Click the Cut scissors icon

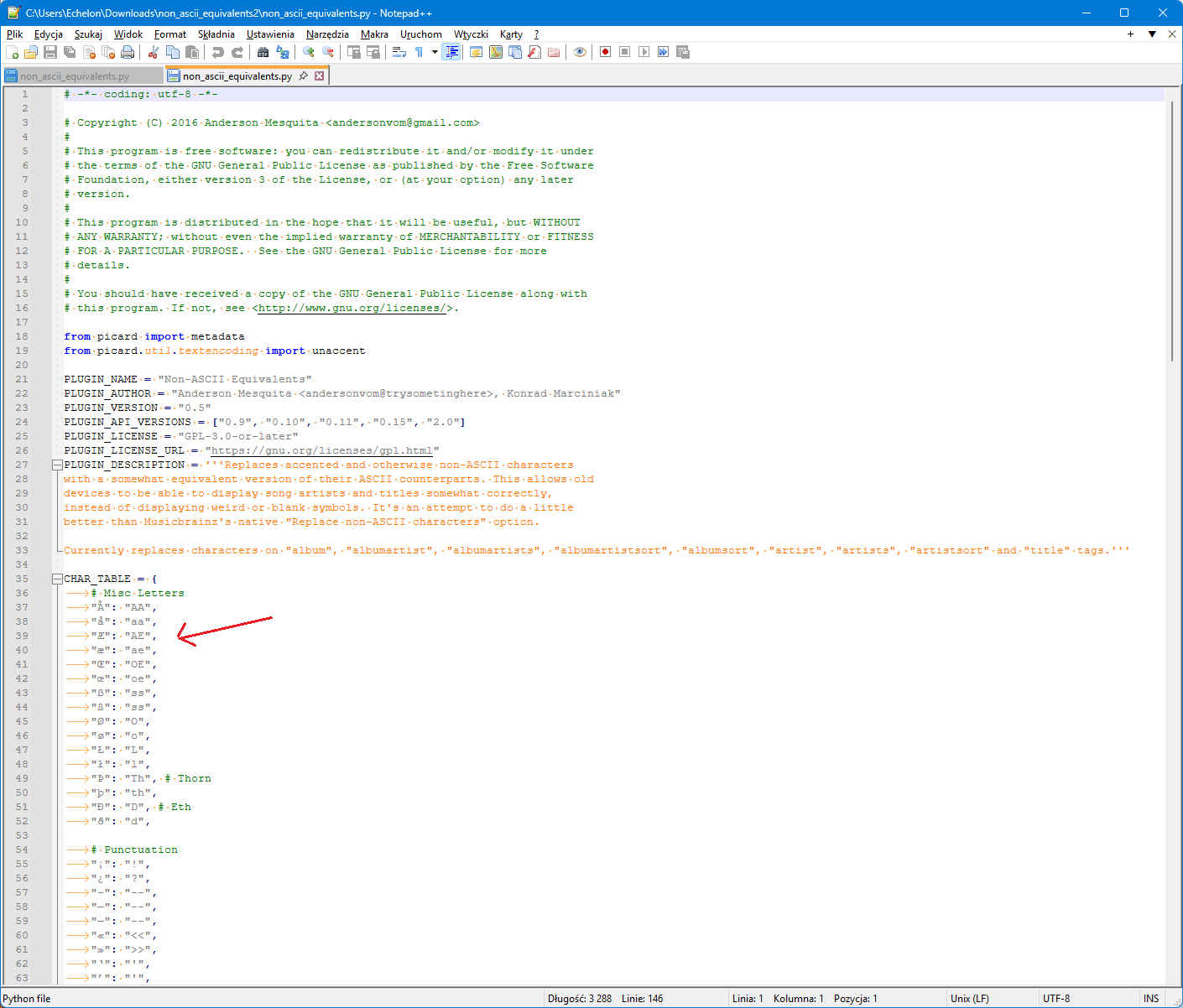point(154,52)
